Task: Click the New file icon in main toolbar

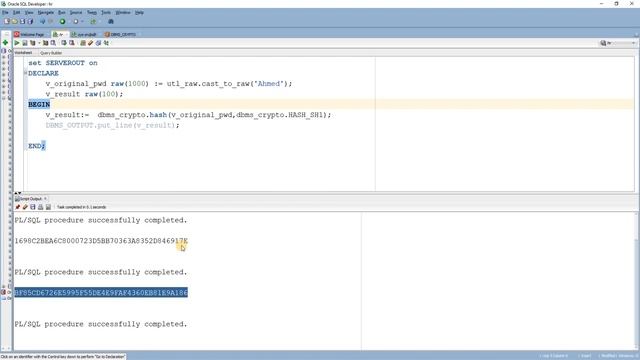Action: (x=7, y=21)
